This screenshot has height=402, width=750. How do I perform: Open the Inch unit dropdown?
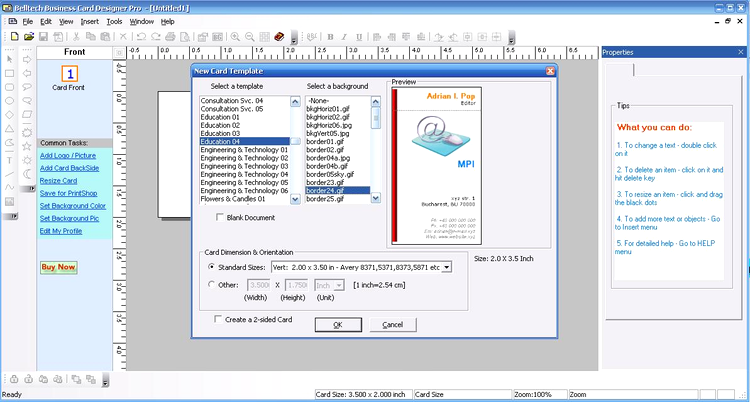pyautogui.click(x=339, y=285)
